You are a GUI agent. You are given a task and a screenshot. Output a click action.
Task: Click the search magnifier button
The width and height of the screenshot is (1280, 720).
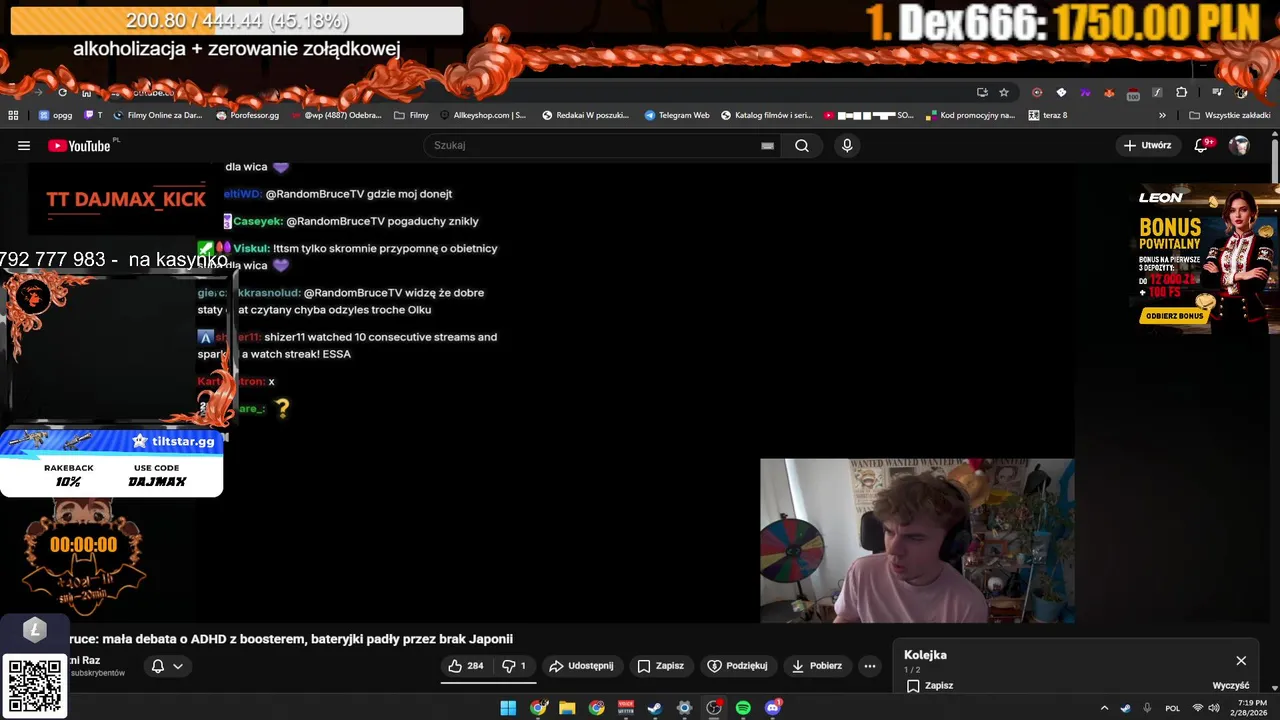tap(802, 146)
